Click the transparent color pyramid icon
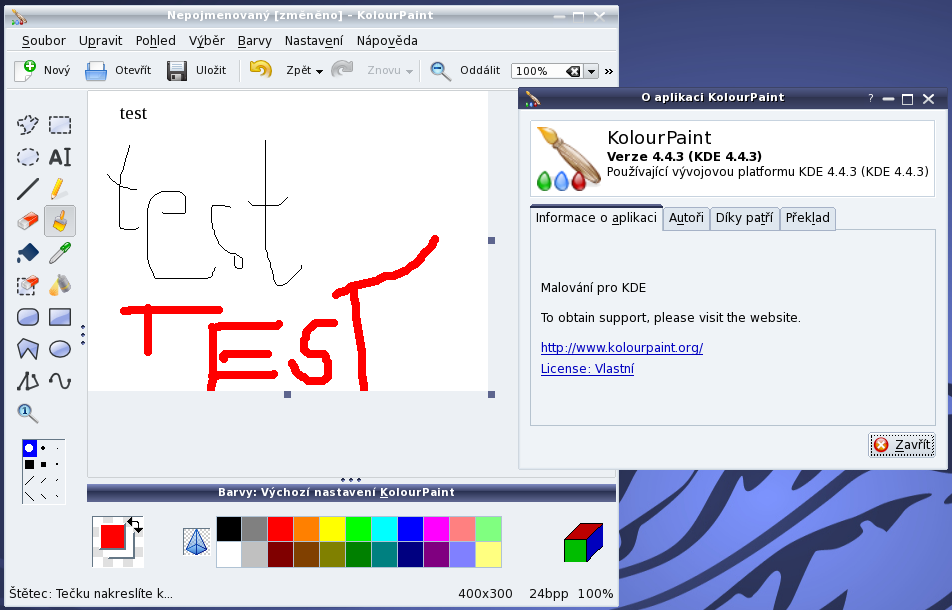 pos(196,541)
